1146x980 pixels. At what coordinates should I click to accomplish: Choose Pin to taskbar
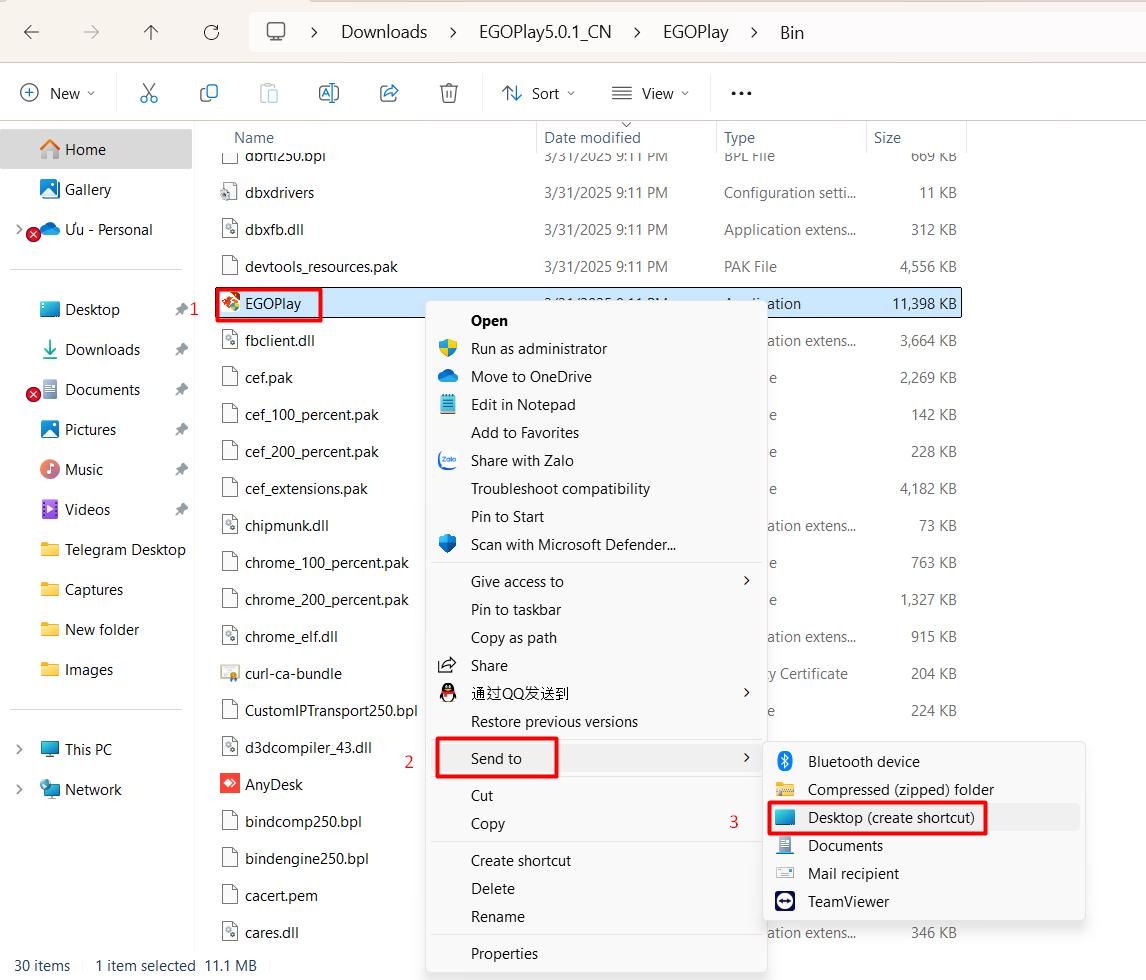[x=596, y=609]
